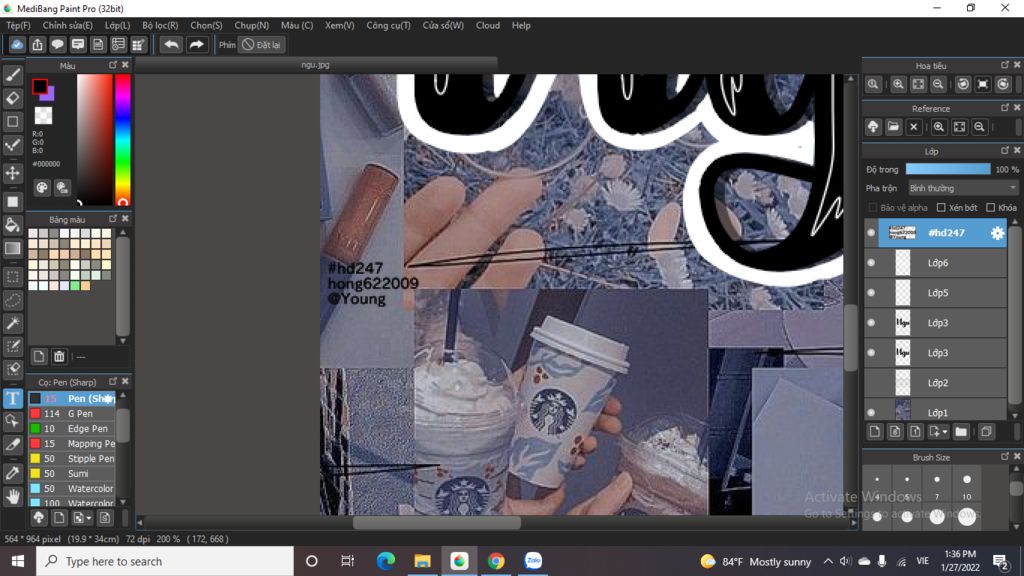This screenshot has height=576, width=1024.
Task: Clear the Reference image with the X icon
Action: (914, 127)
